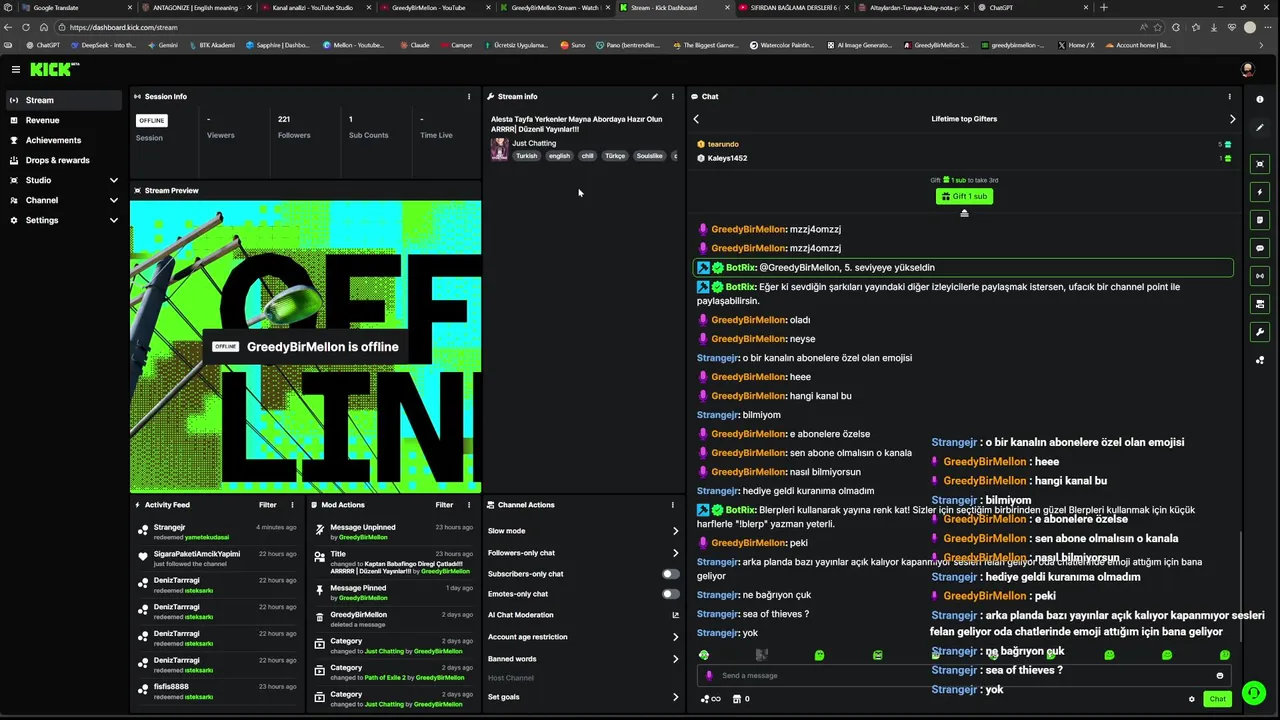Click the green headset support button
Screen dimensions: 1280x720
click(x=1253, y=693)
